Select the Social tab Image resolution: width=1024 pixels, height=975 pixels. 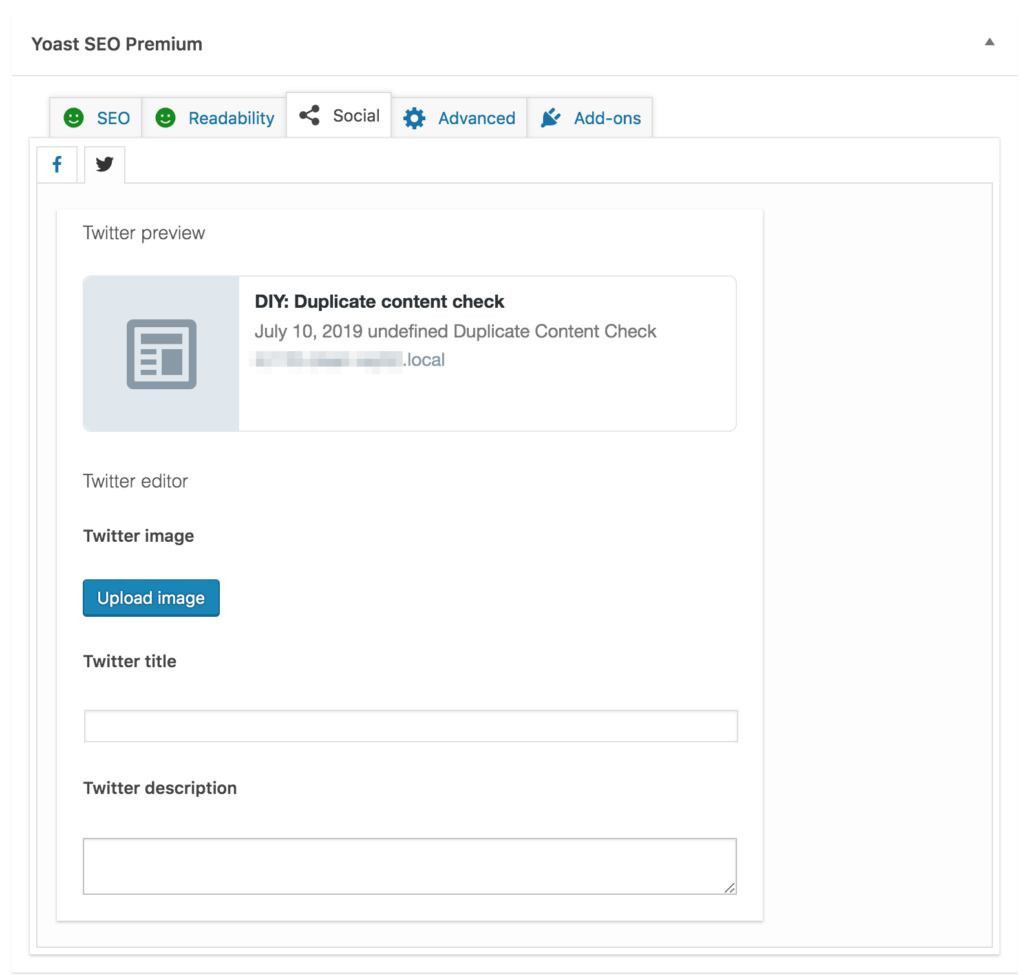pos(339,116)
